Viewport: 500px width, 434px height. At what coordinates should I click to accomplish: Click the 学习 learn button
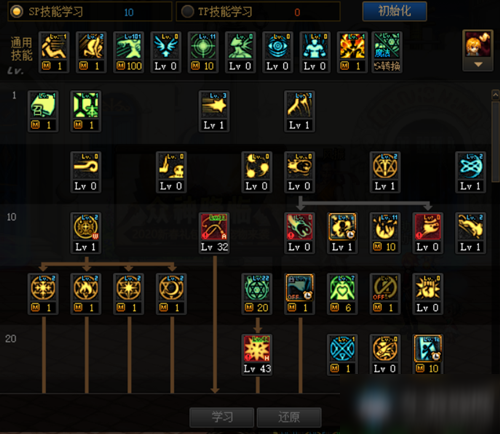(222, 417)
